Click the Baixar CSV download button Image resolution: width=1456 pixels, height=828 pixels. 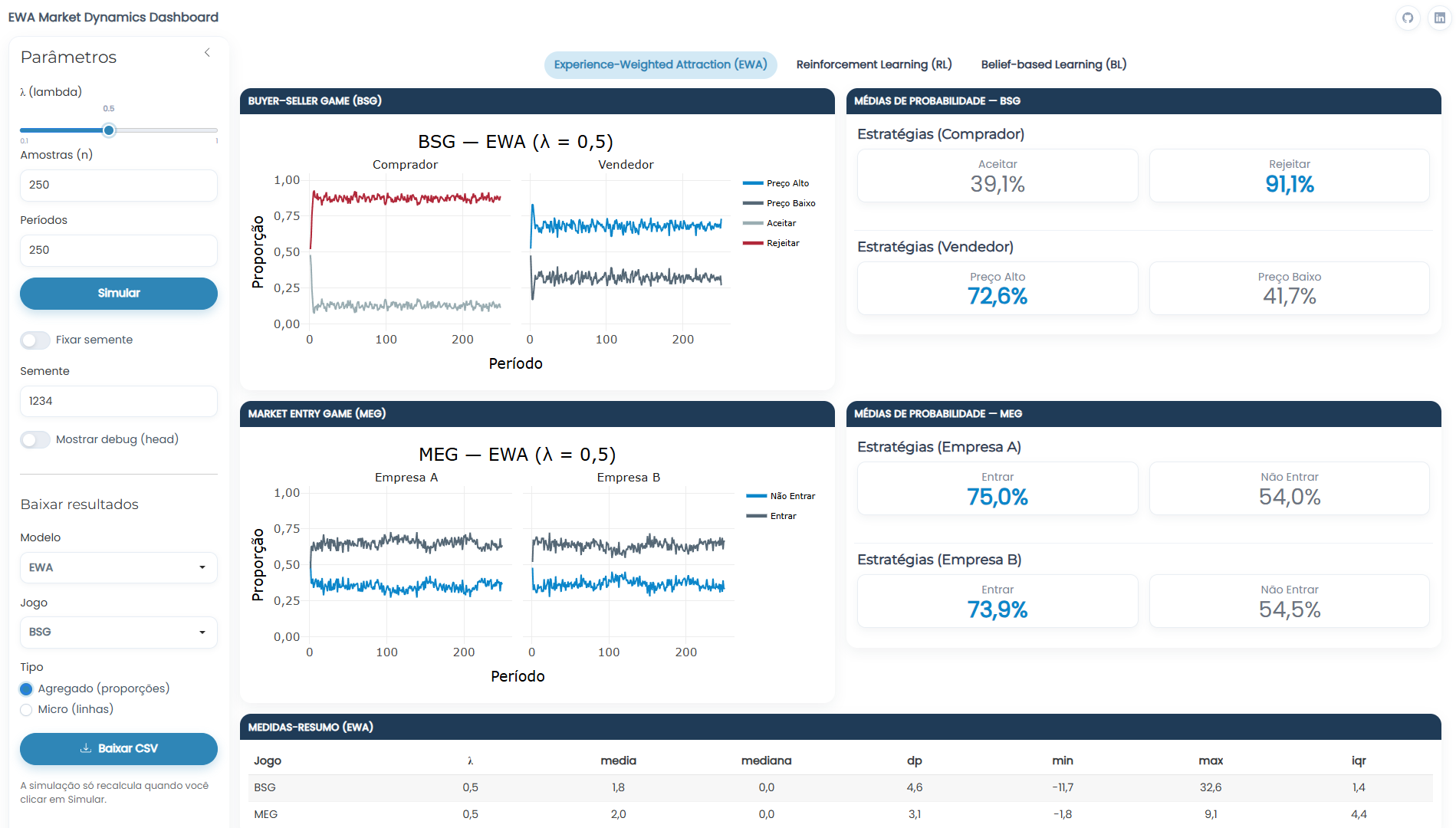tap(118, 748)
